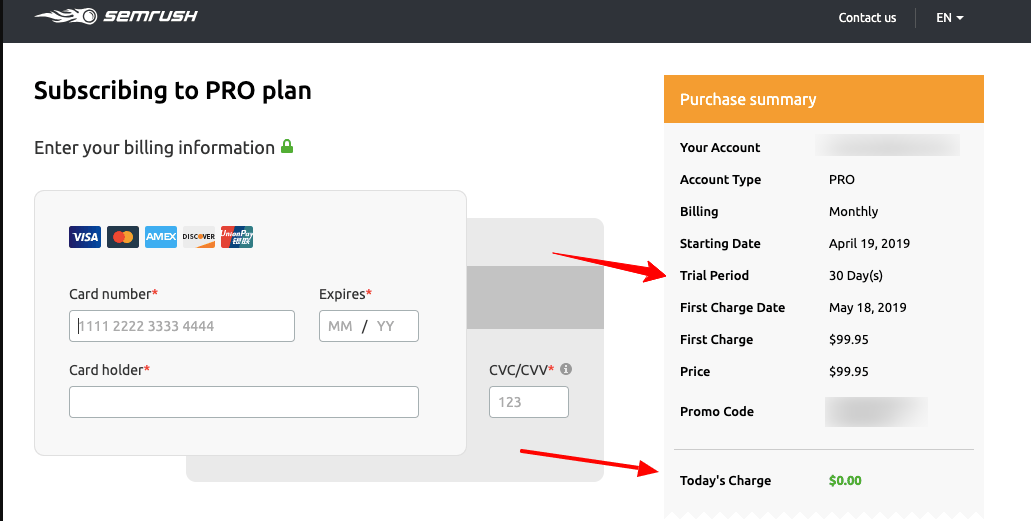The image size is (1031, 521).
Task: Click the Today's Charge label
Action: [x=725, y=481]
